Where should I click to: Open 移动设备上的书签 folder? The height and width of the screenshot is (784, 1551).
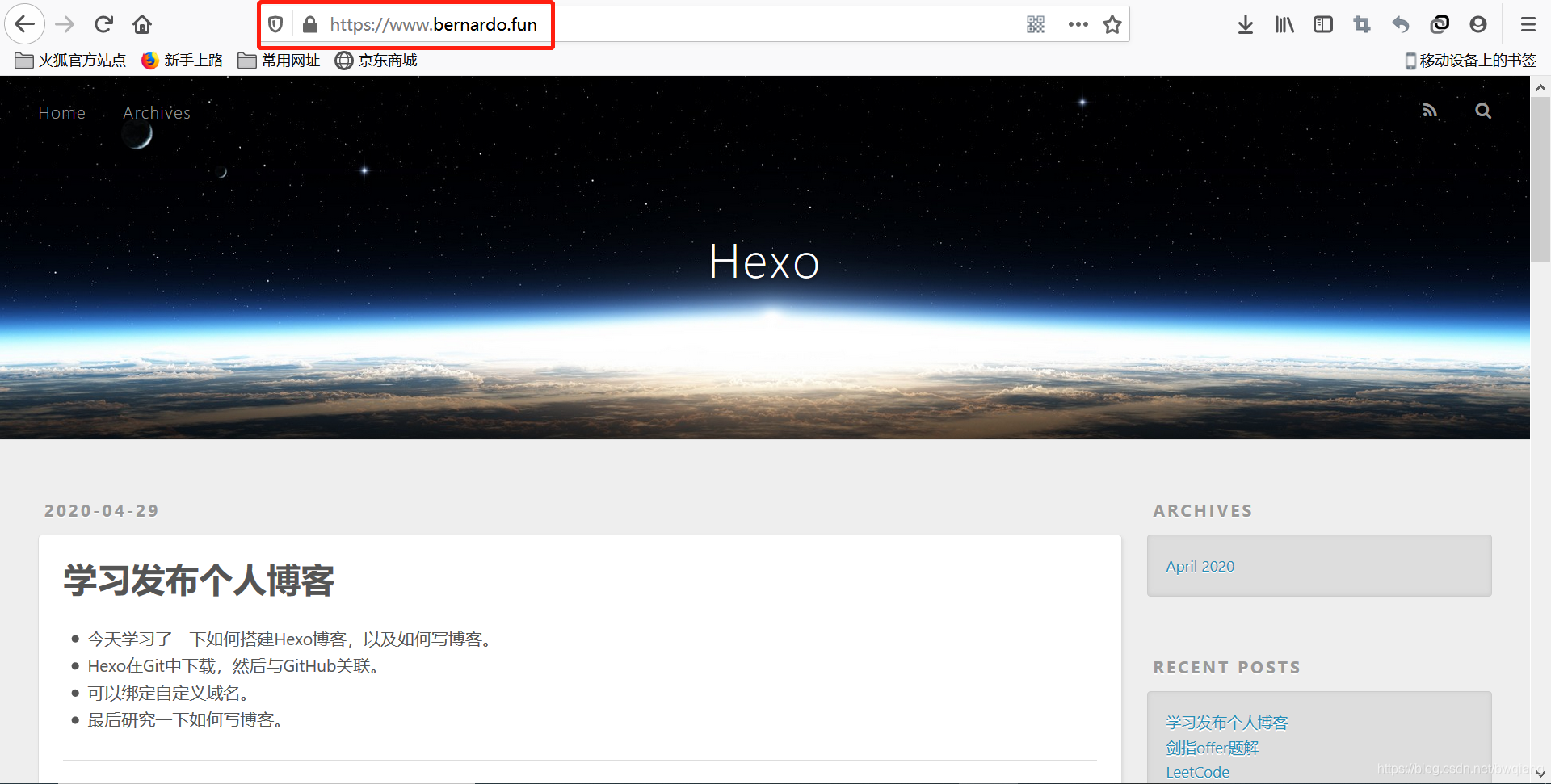tap(1470, 61)
